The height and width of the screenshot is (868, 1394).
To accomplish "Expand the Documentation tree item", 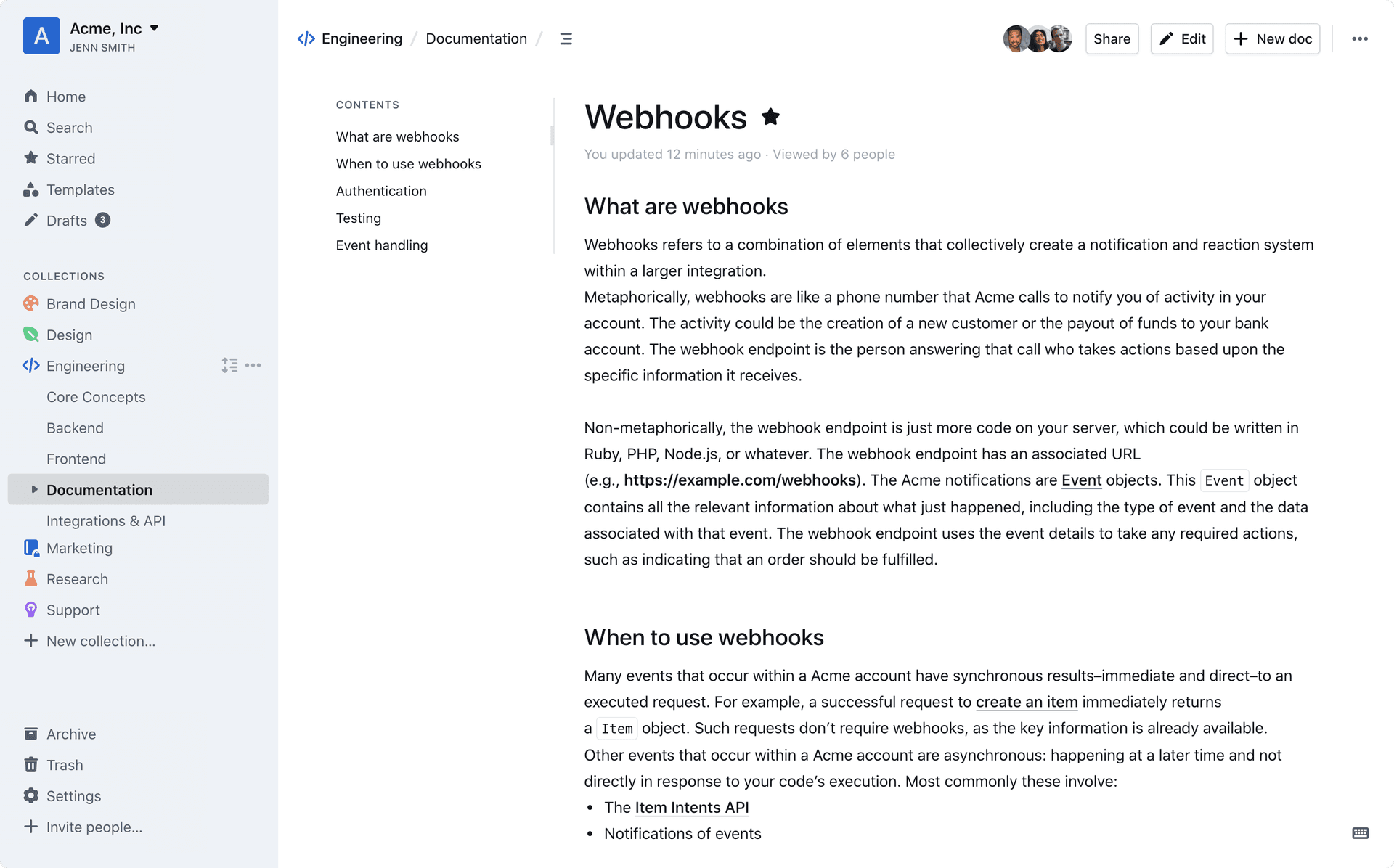I will point(33,489).
